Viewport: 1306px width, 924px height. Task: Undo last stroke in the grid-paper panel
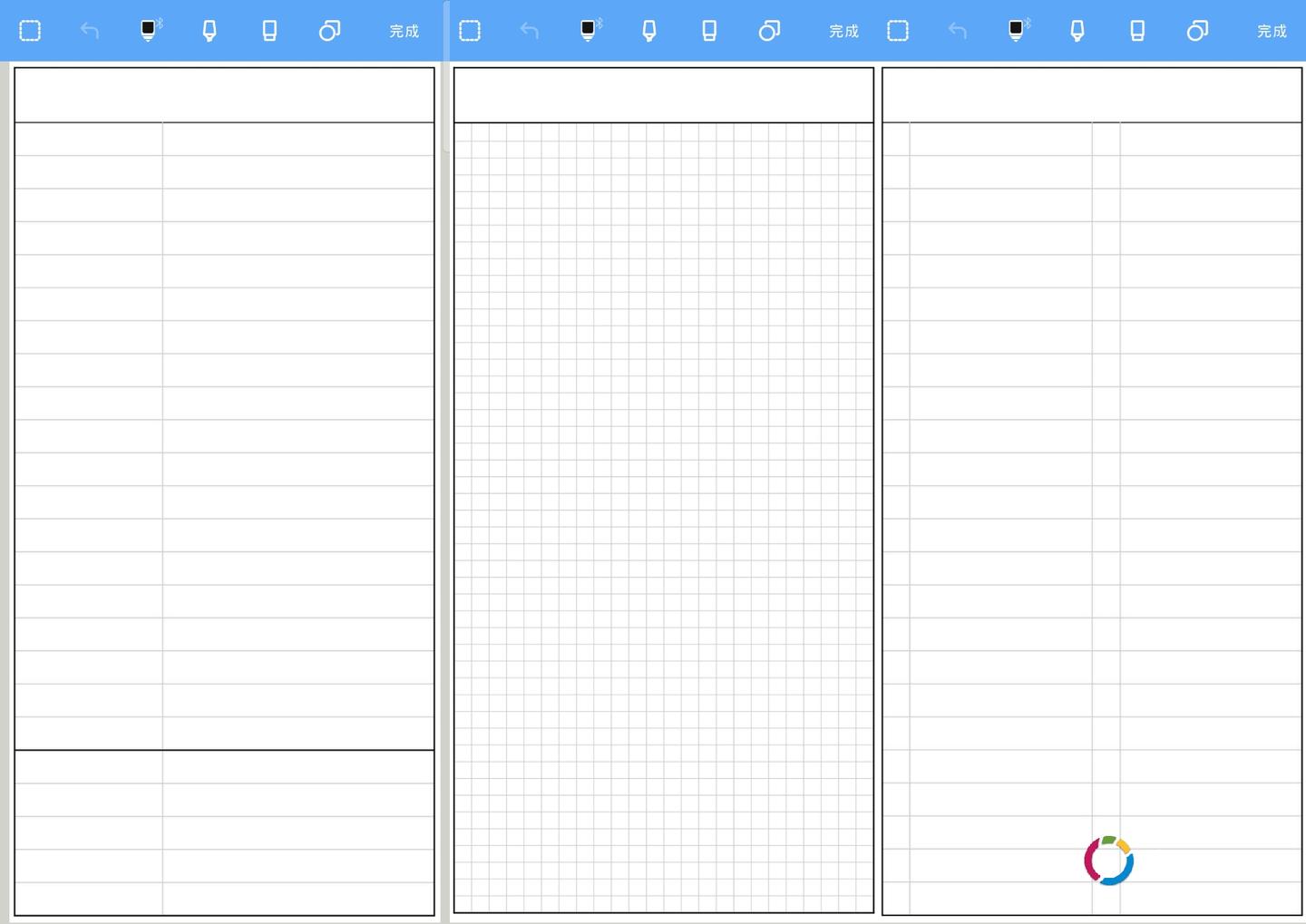point(530,31)
